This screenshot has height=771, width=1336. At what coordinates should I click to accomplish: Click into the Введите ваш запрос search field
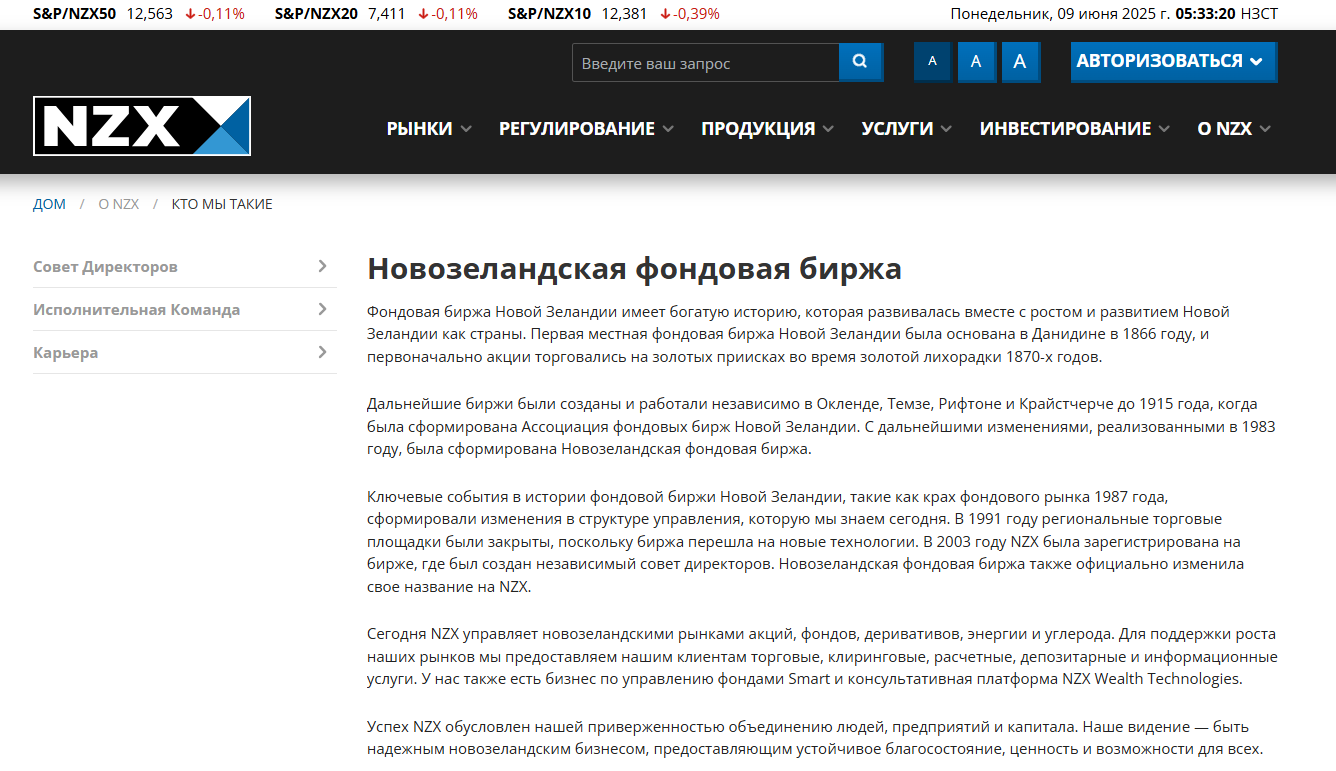tap(706, 63)
